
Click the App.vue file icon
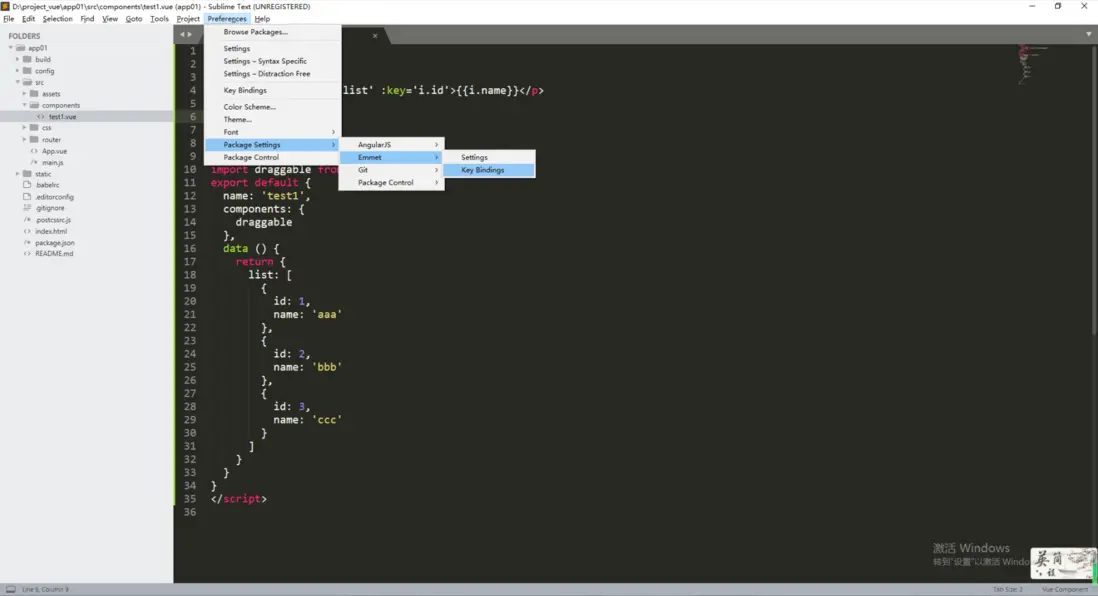pyautogui.click(x=34, y=151)
